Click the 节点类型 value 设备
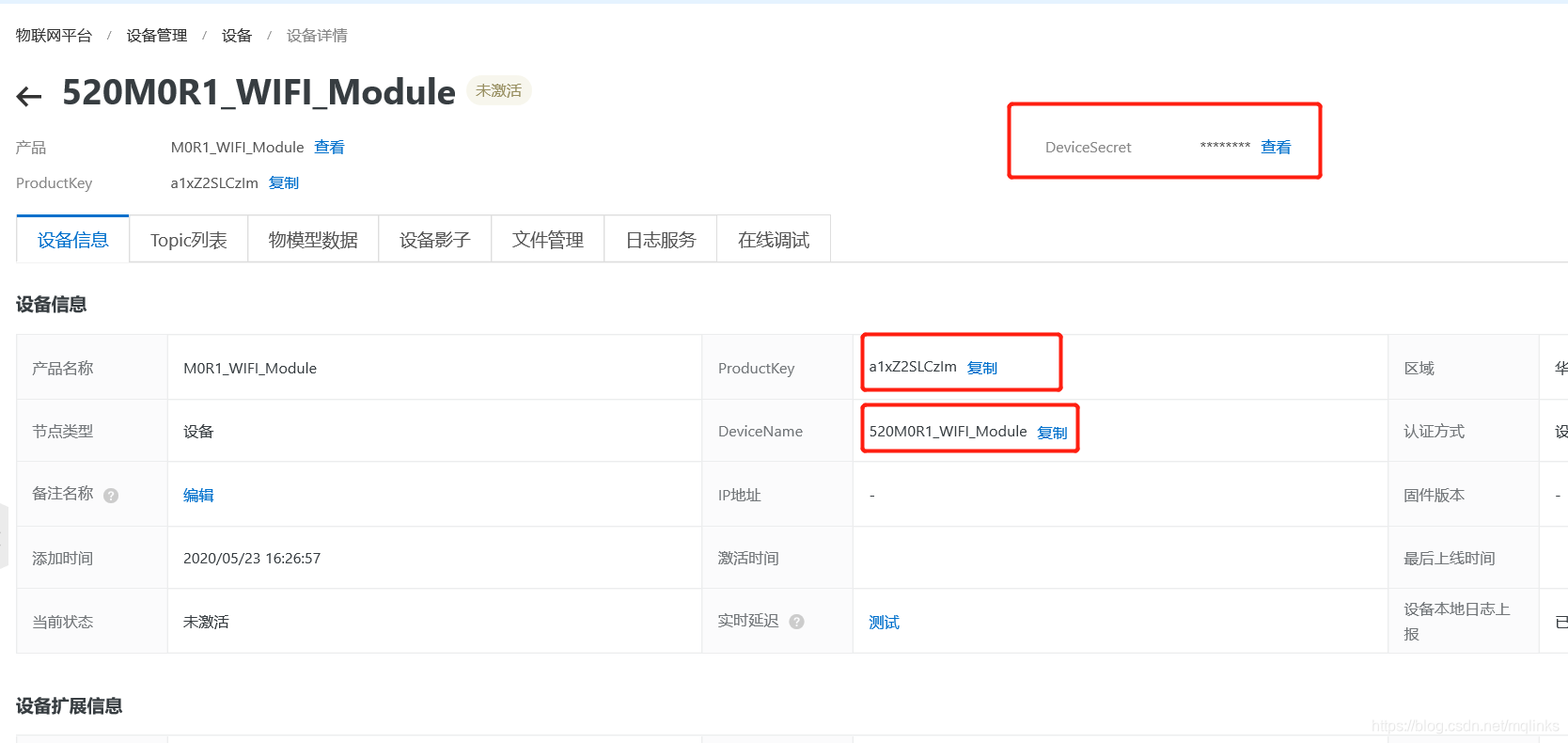Image resolution: width=1568 pixels, height=743 pixels. pos(198,432)
